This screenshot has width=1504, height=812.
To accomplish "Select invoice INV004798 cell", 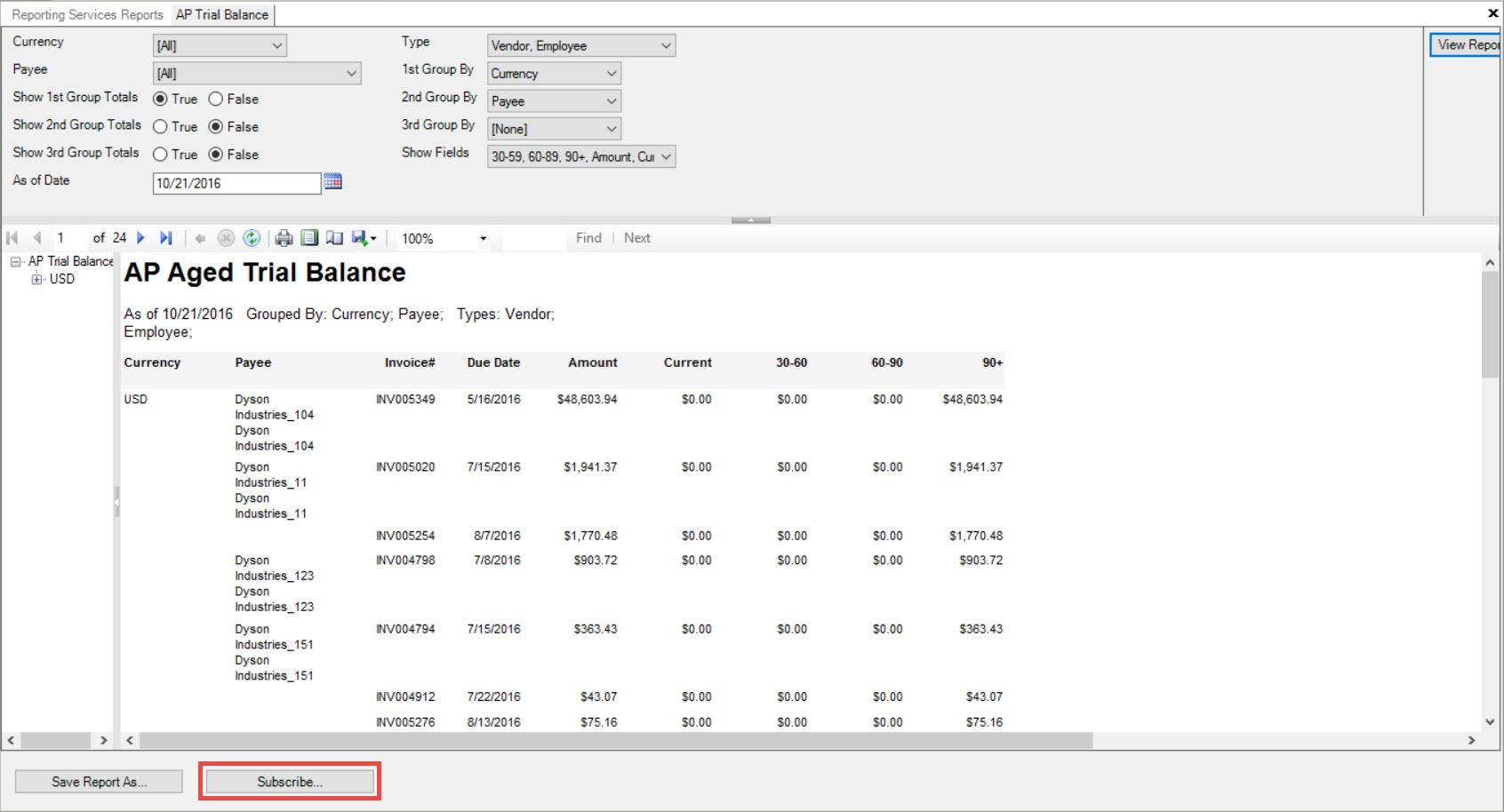I will click(405, 560).
